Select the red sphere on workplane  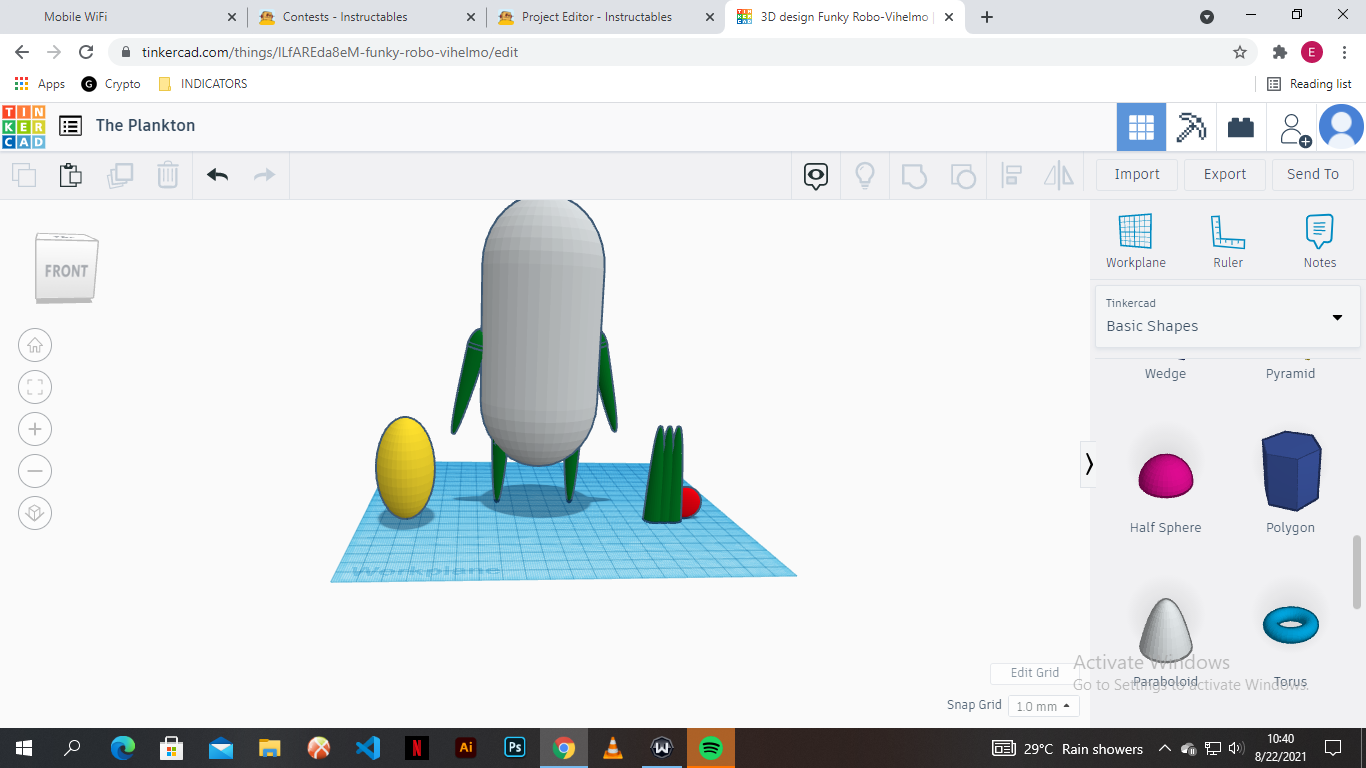tap(691, 502)
